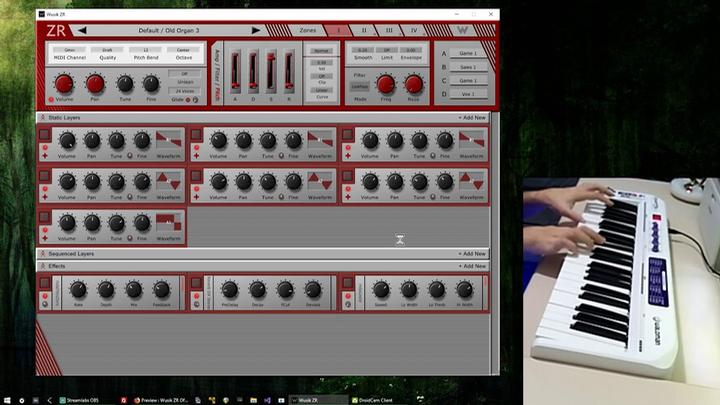The image size is (720, 405).
Task: Toggle enable box on the Speed effect
Action: 348,282
